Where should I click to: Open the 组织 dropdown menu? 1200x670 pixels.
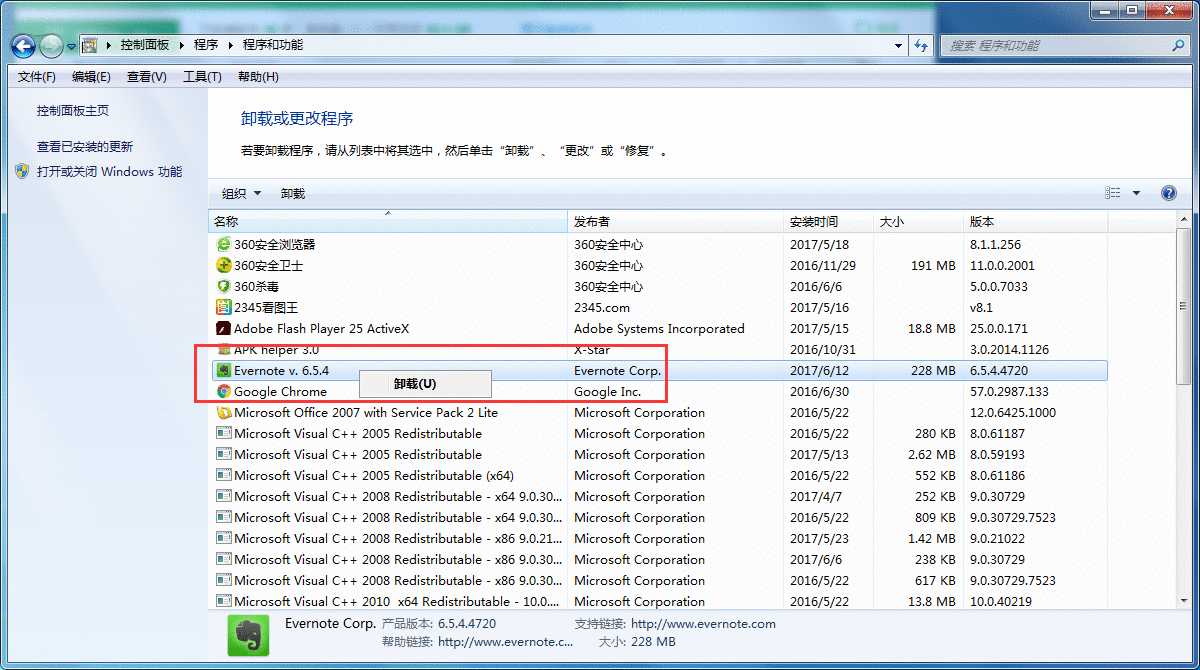pos(241,194)
